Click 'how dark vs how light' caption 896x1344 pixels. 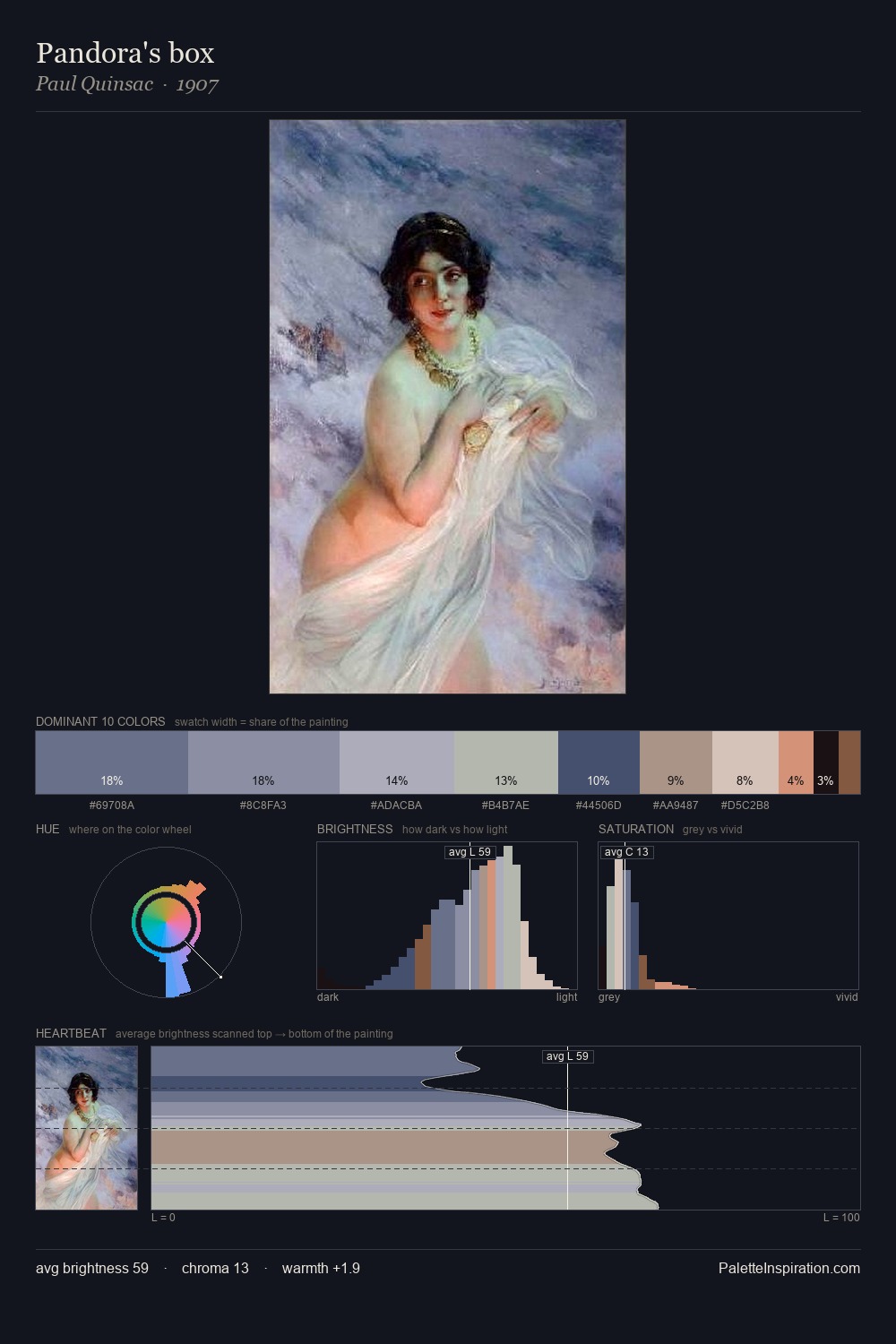(455, 830)
